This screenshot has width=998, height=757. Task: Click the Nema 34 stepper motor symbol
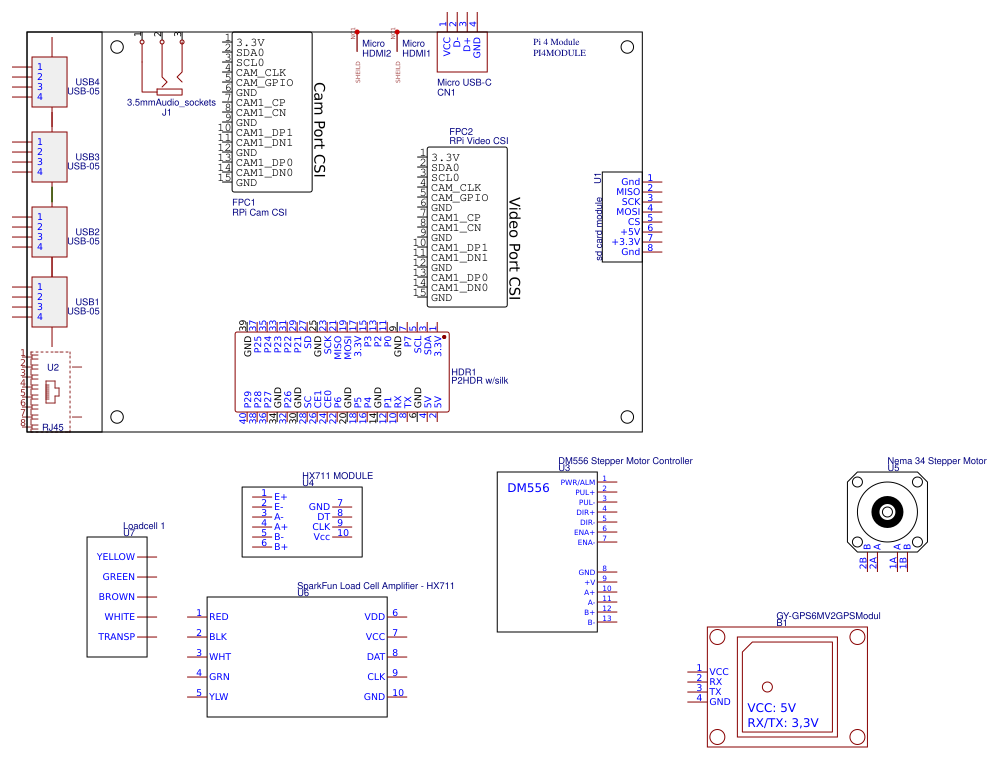point(887,512)
